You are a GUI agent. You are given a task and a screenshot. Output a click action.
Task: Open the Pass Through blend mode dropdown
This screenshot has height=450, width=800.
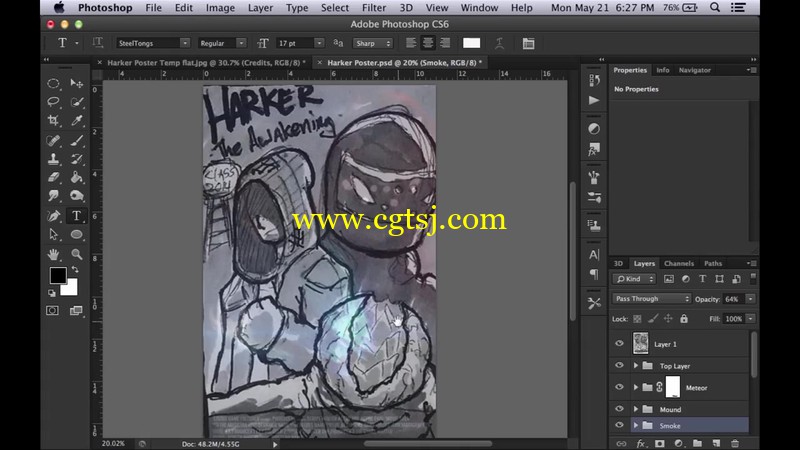[652, 299]
